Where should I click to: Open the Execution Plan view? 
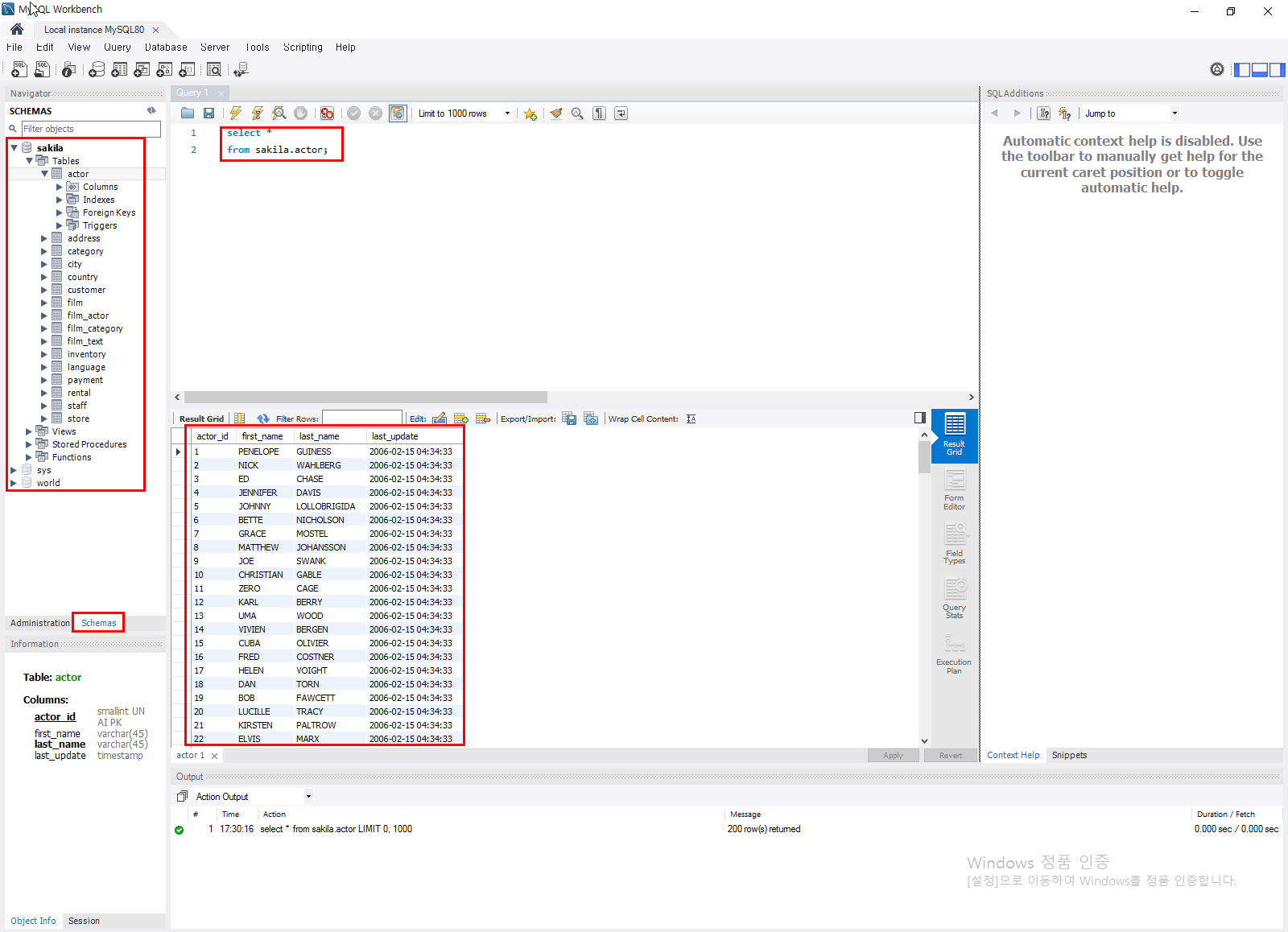[954, 654]
